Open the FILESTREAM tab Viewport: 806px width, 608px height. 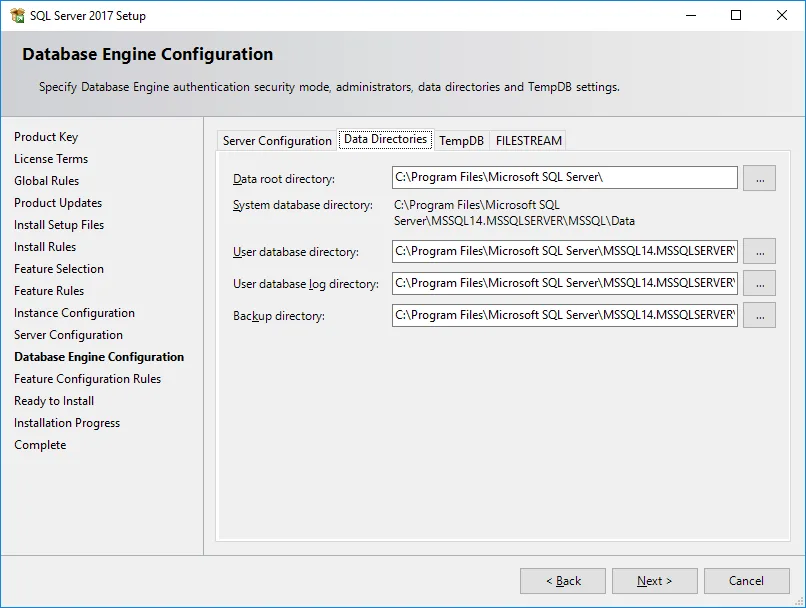click(x=528, y=141)
